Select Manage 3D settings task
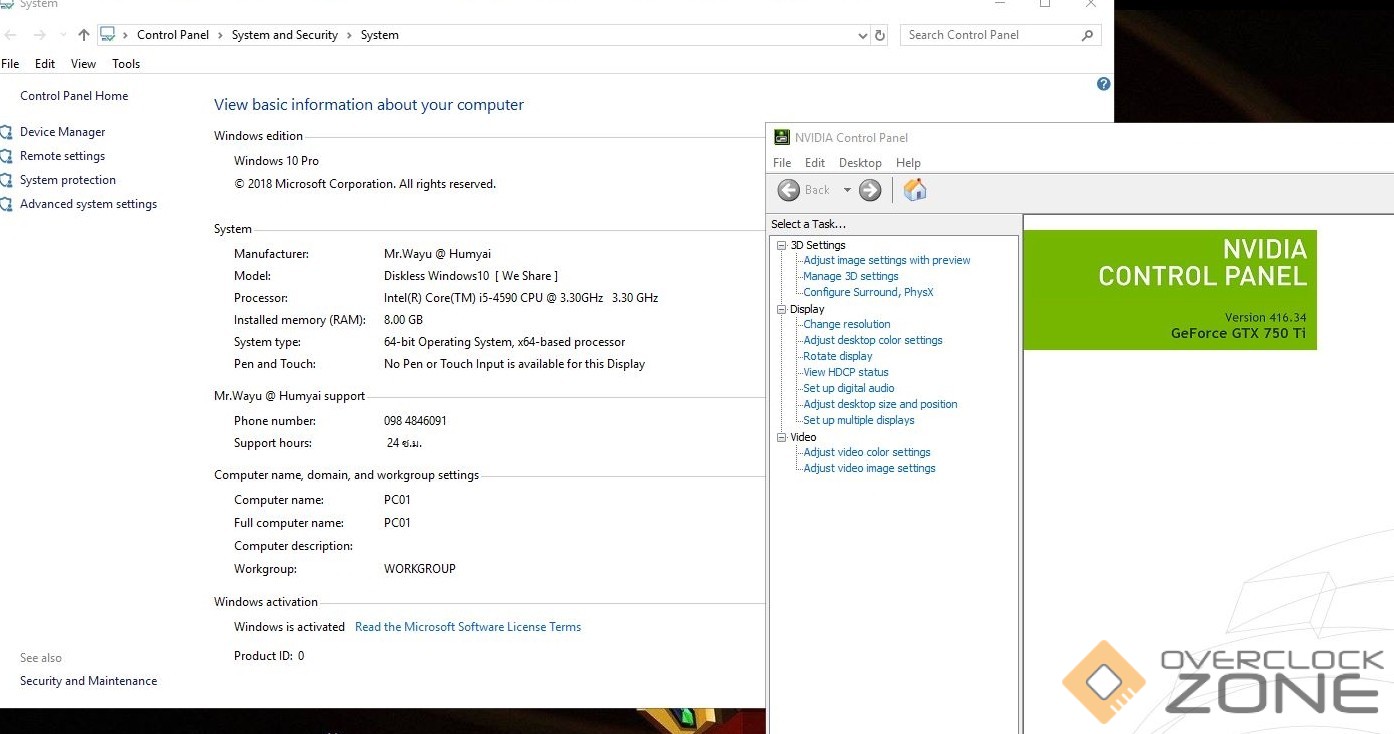 (x=850, y=276)
